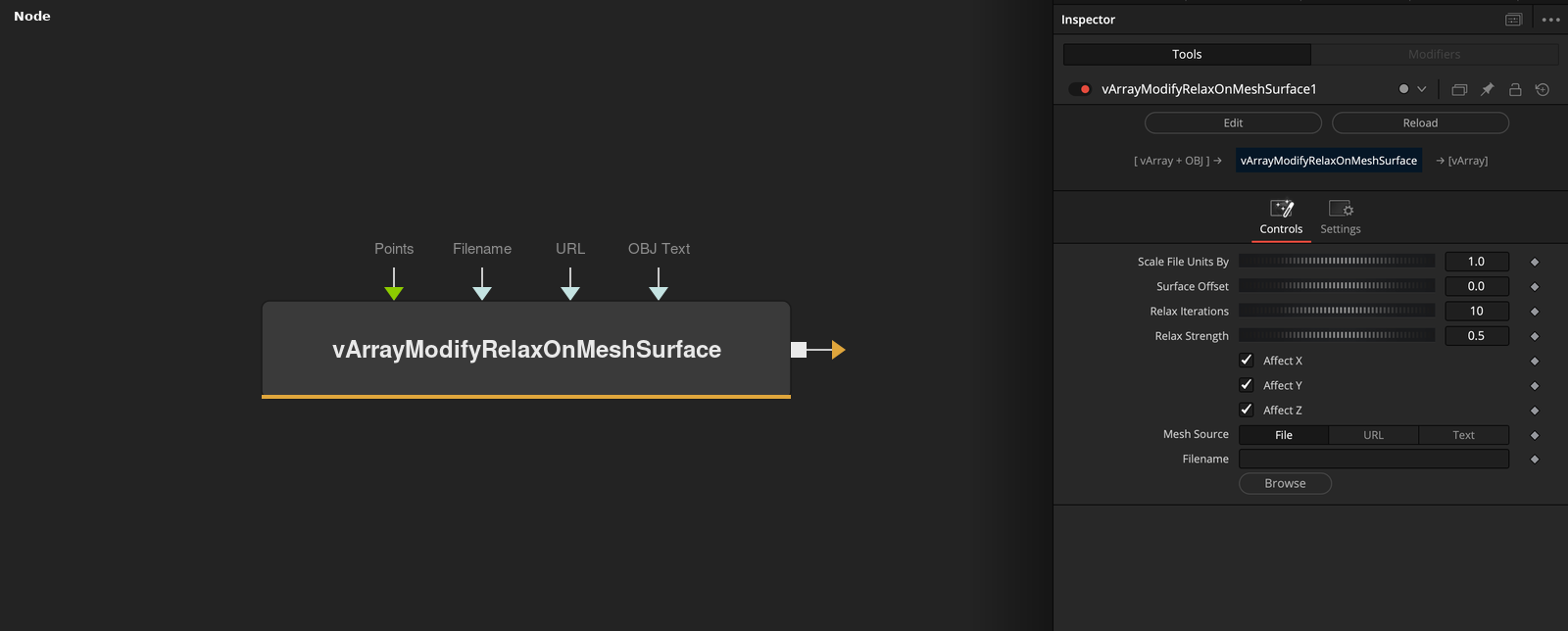Click keyframe diamond for Affect X
Screen dimensions: 1568x631
click(x=1535, y=362)
